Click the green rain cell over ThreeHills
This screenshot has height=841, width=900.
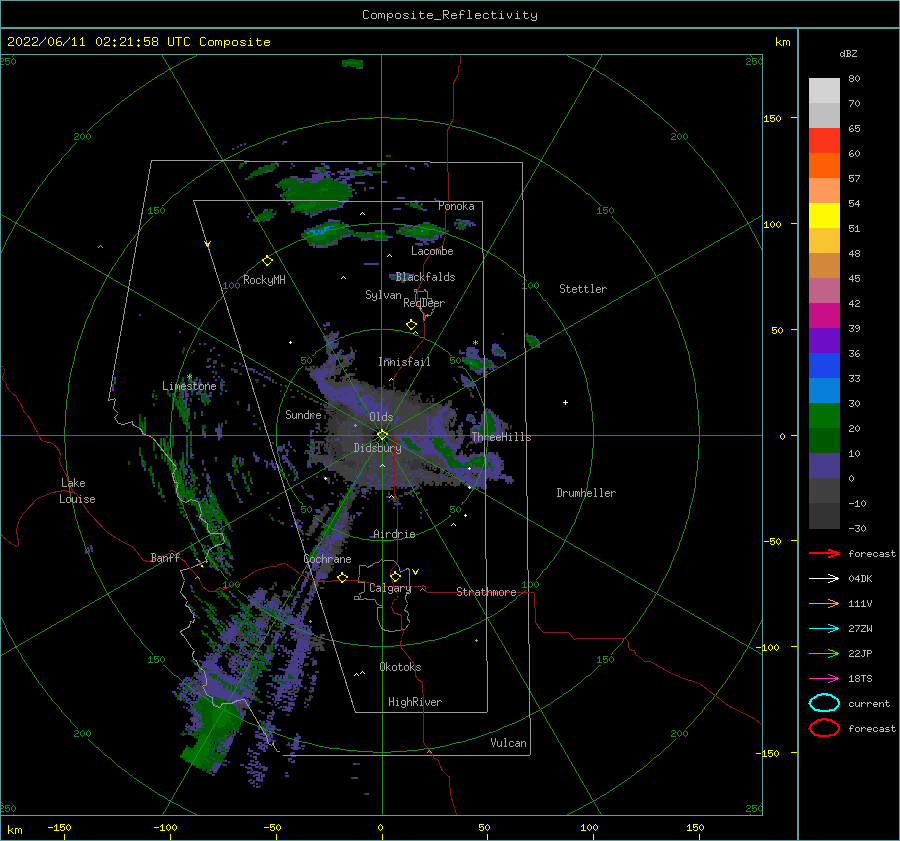coord(488,424)
